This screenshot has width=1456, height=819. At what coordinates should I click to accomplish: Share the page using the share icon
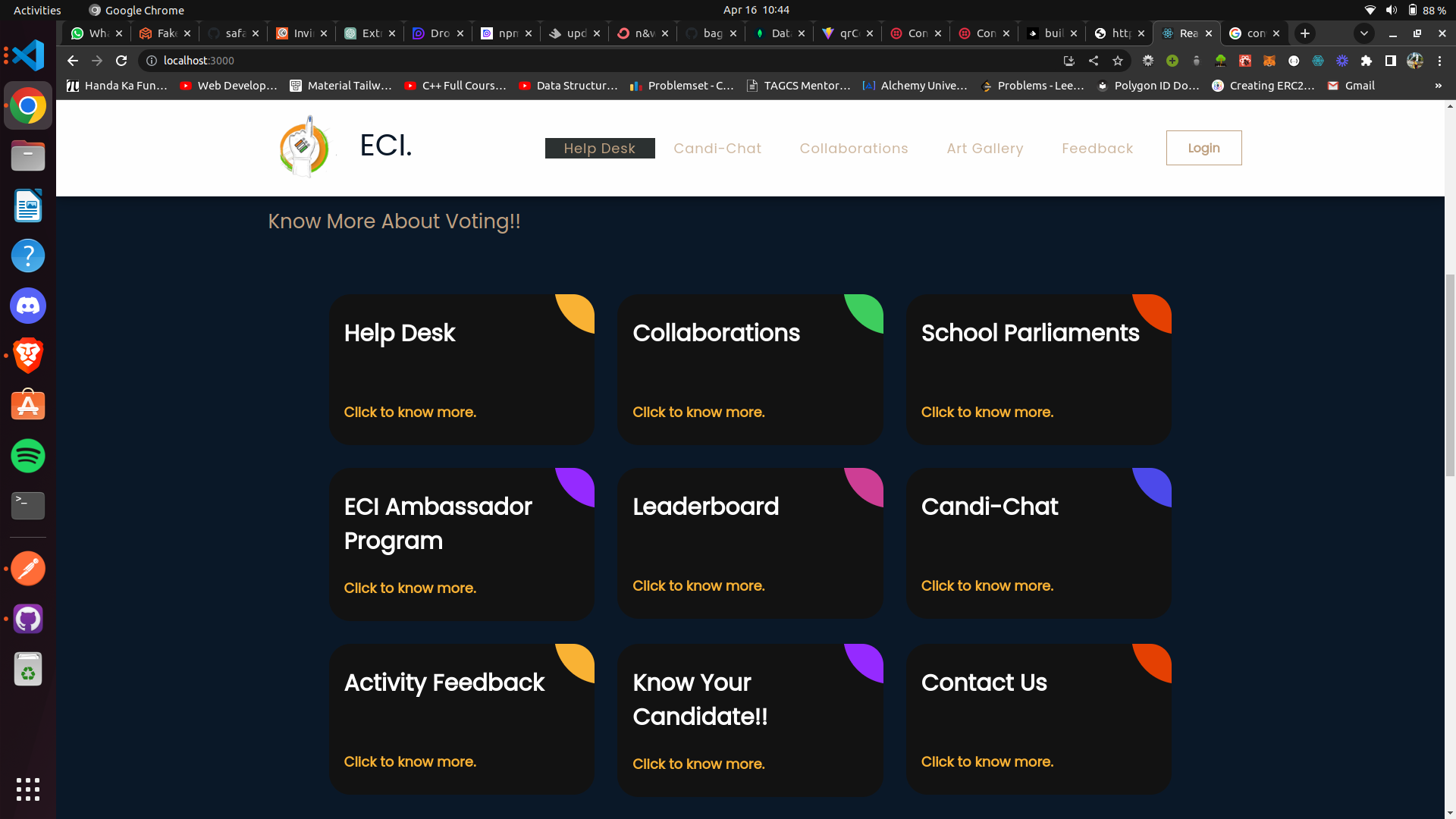[x=1094, y=61]
